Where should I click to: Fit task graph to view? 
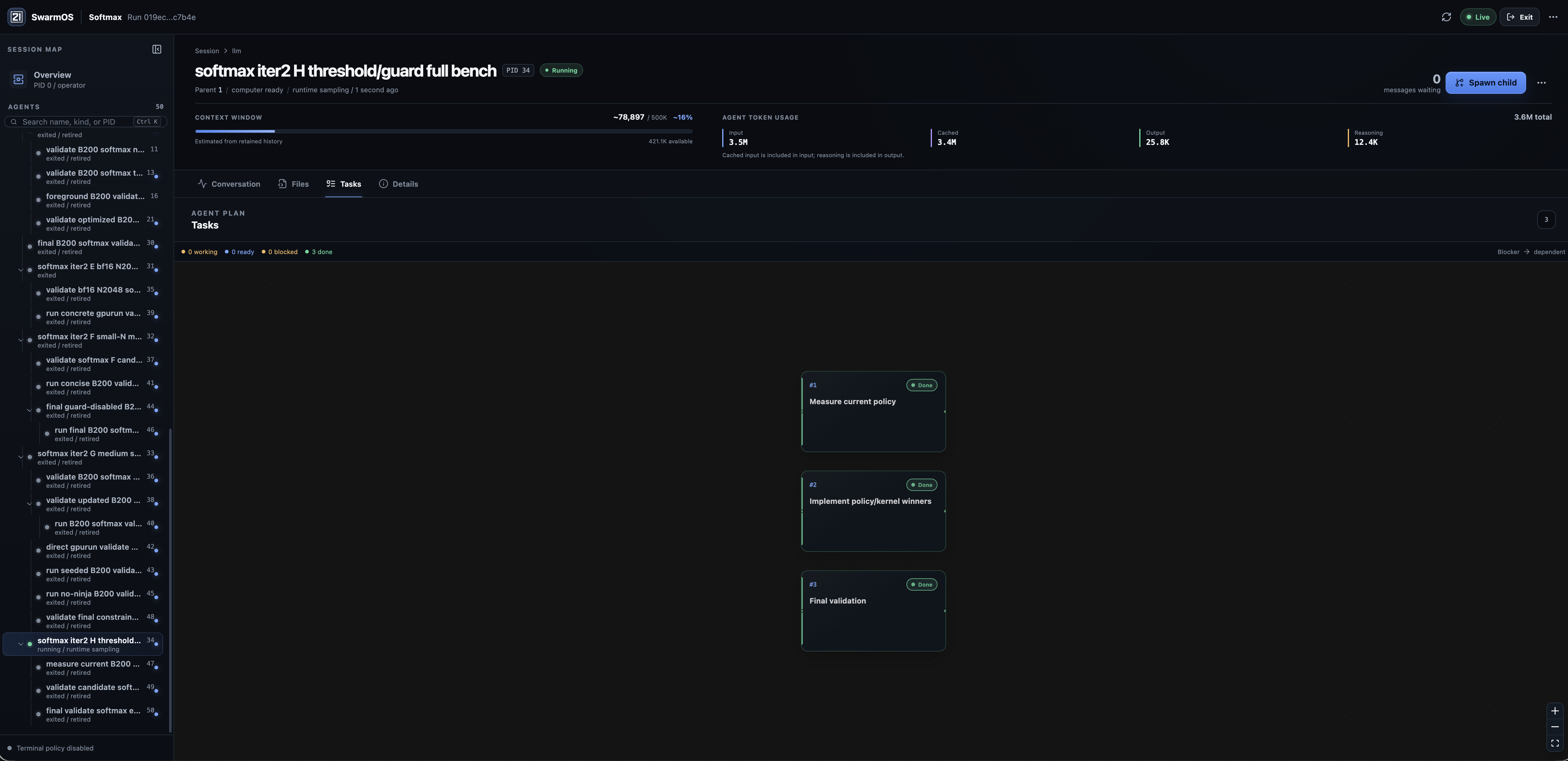[1554, 743]
